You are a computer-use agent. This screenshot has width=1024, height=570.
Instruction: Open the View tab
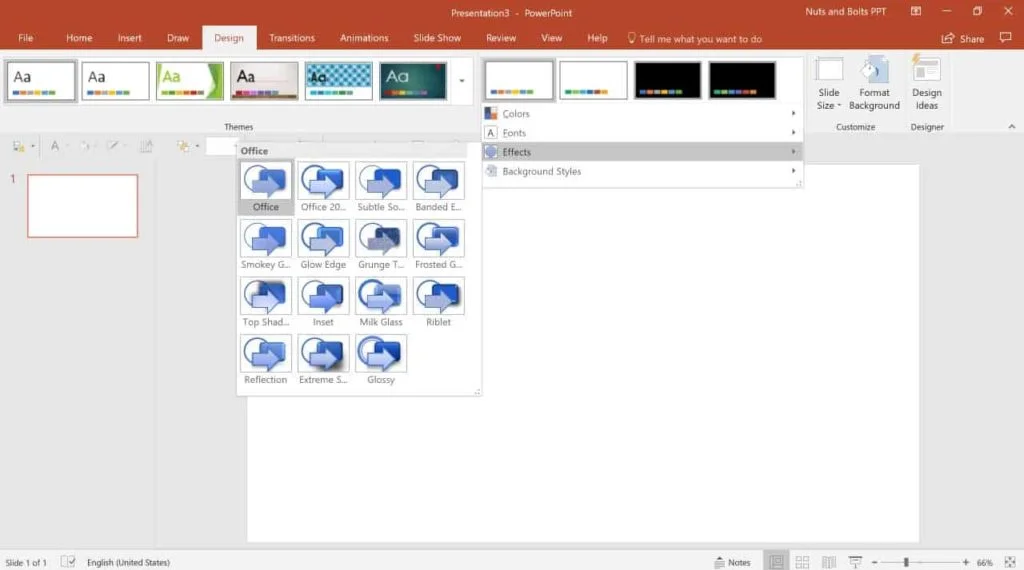tap(551, 38)
